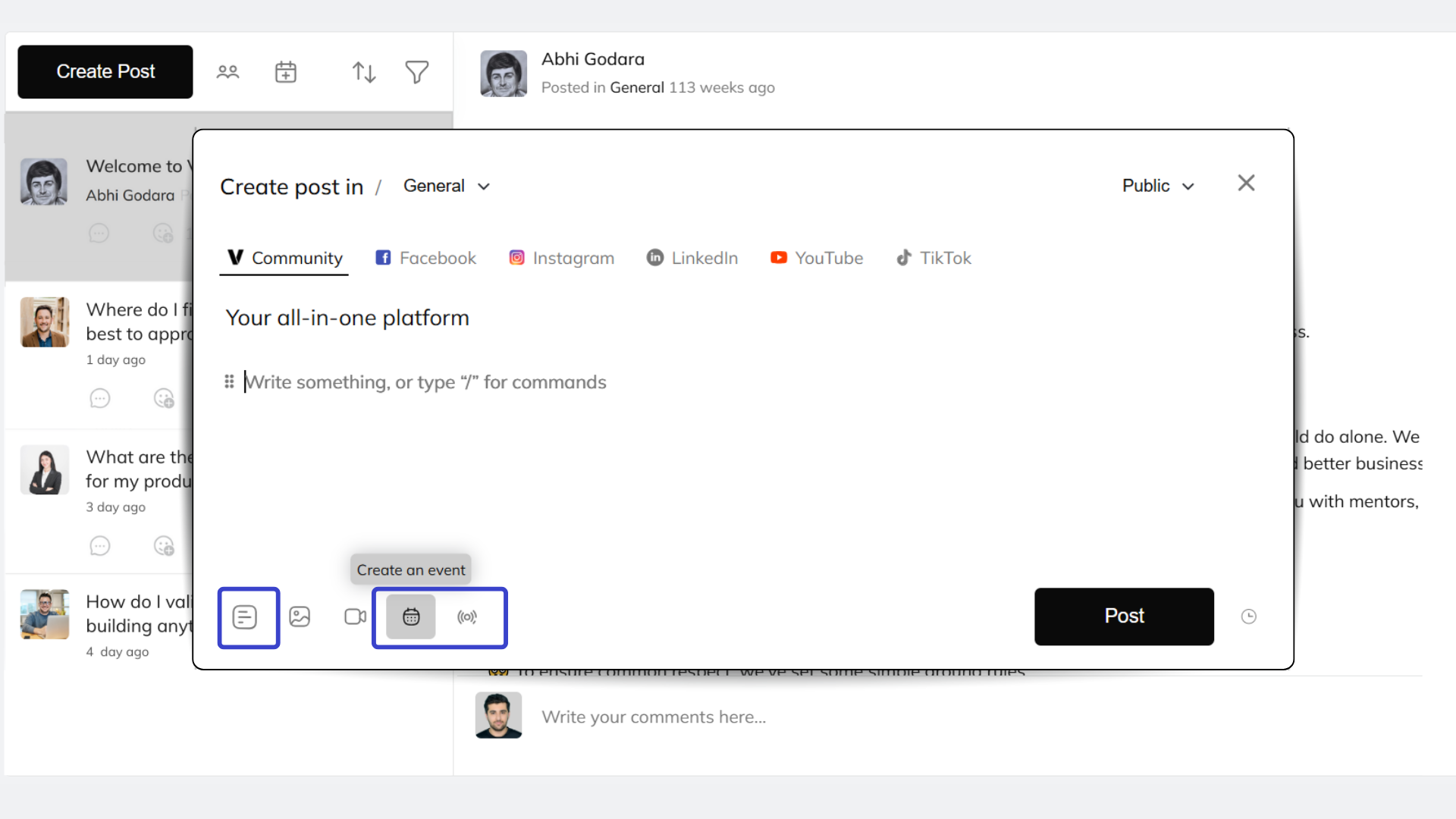This screenshot has width=1456, height=819.
Task: Click the filter funnel icon
Action: pos(416,71)
